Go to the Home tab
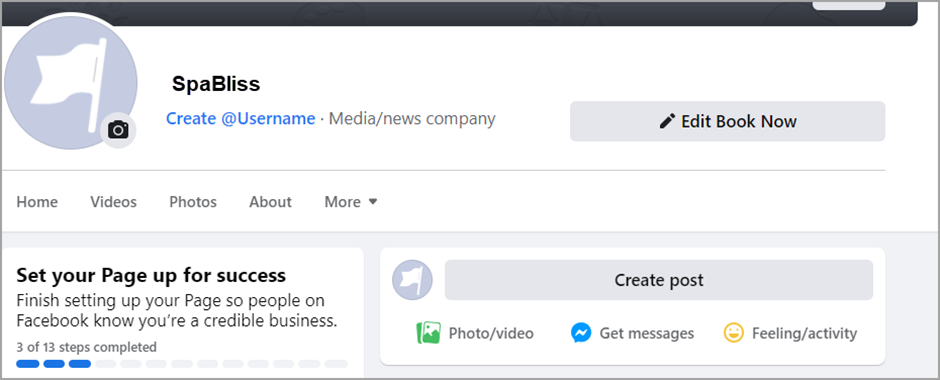 tap(37, 202)
